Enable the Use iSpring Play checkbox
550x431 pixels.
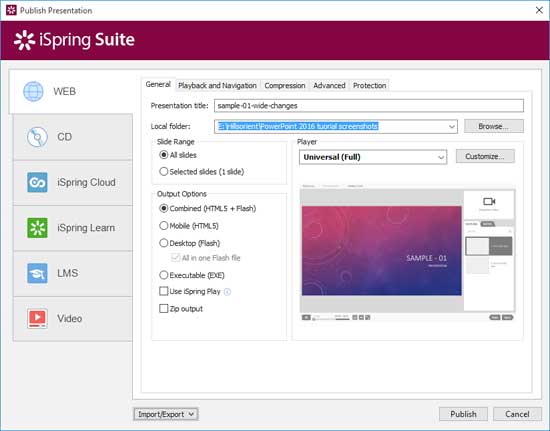pyautogui.click(x=163, y=291)
